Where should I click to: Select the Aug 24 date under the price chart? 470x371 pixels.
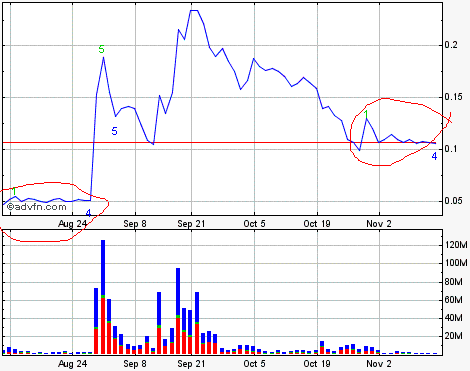tap(72, 224)
